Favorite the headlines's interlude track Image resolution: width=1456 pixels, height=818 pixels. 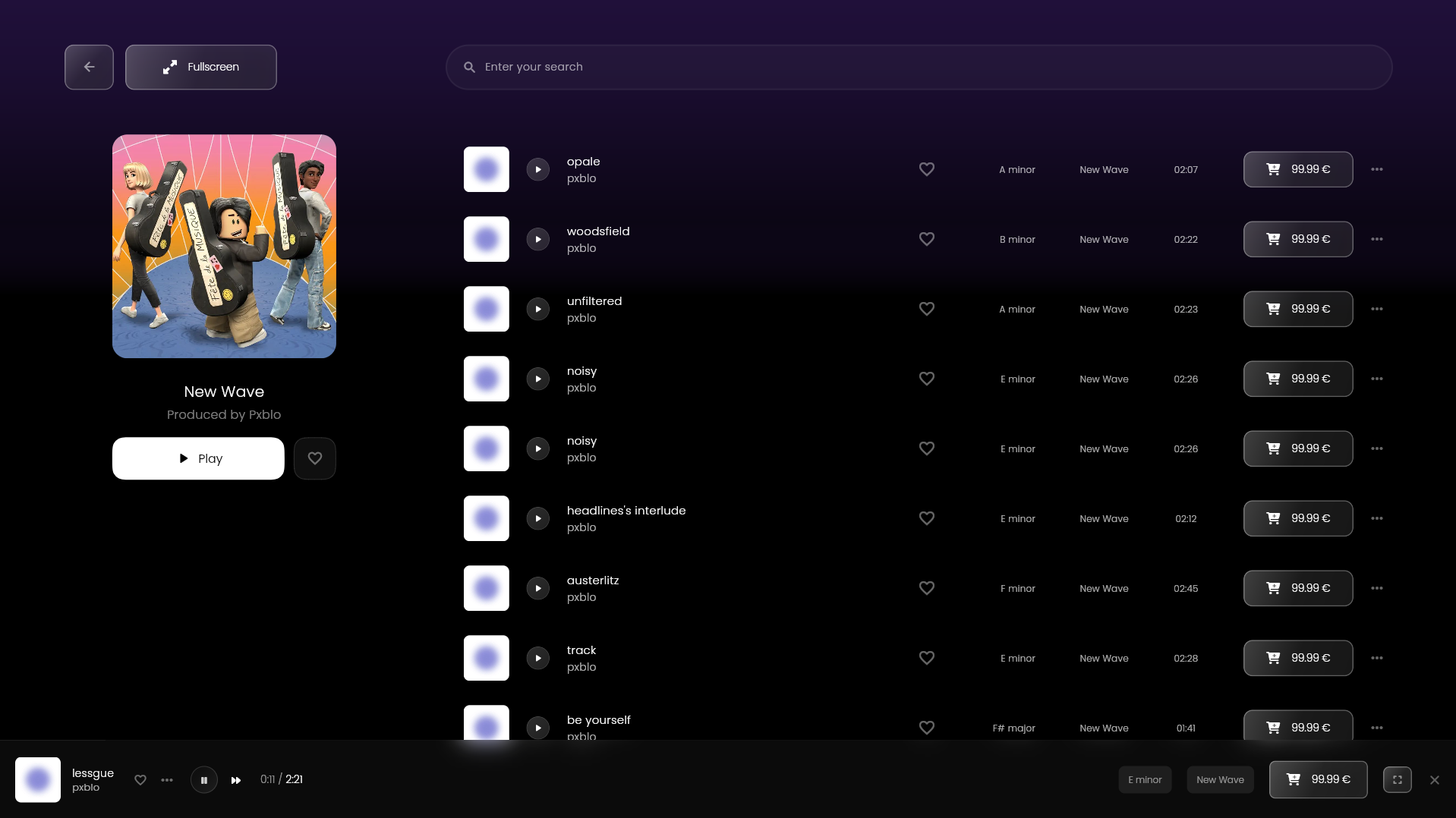[927, 518]
